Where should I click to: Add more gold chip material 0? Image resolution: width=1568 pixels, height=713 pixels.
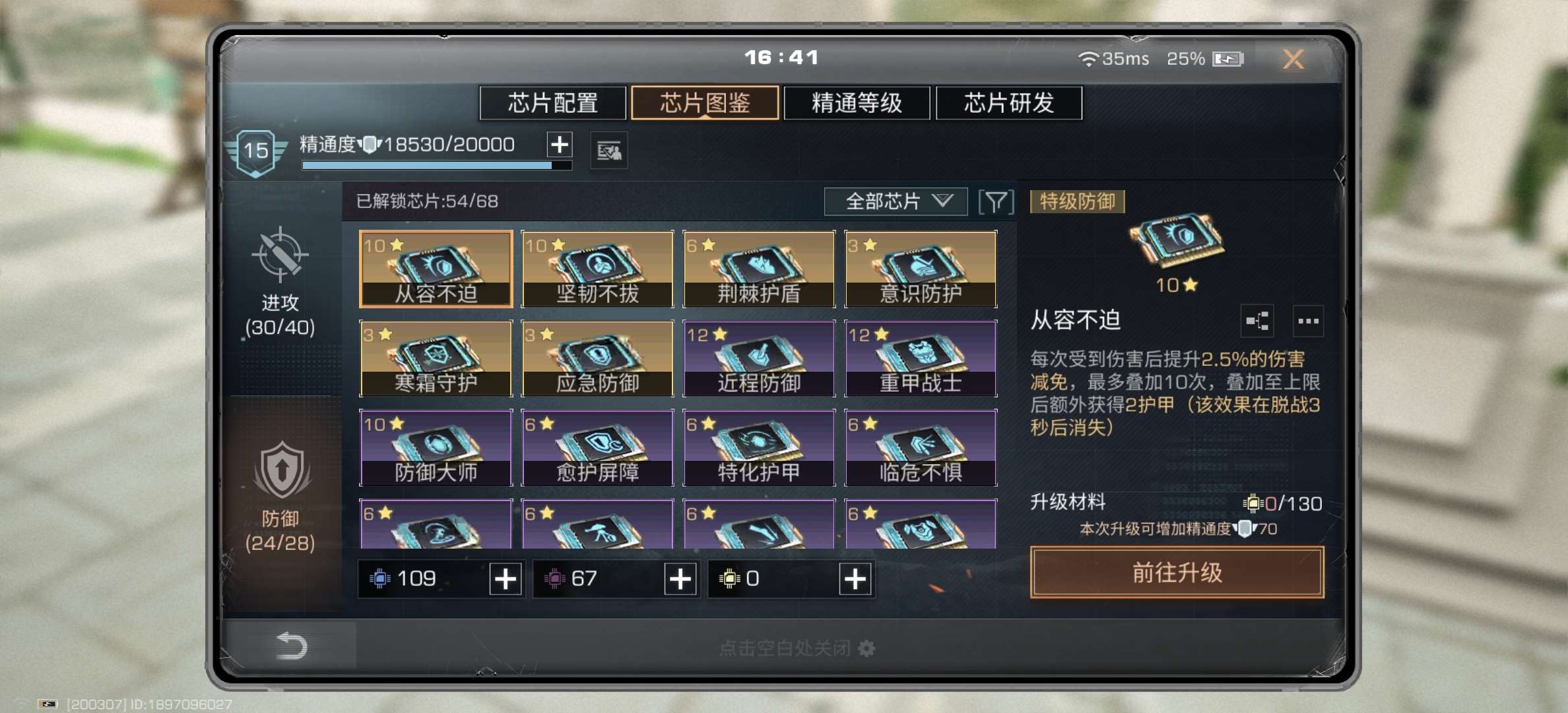pos(855,579)
